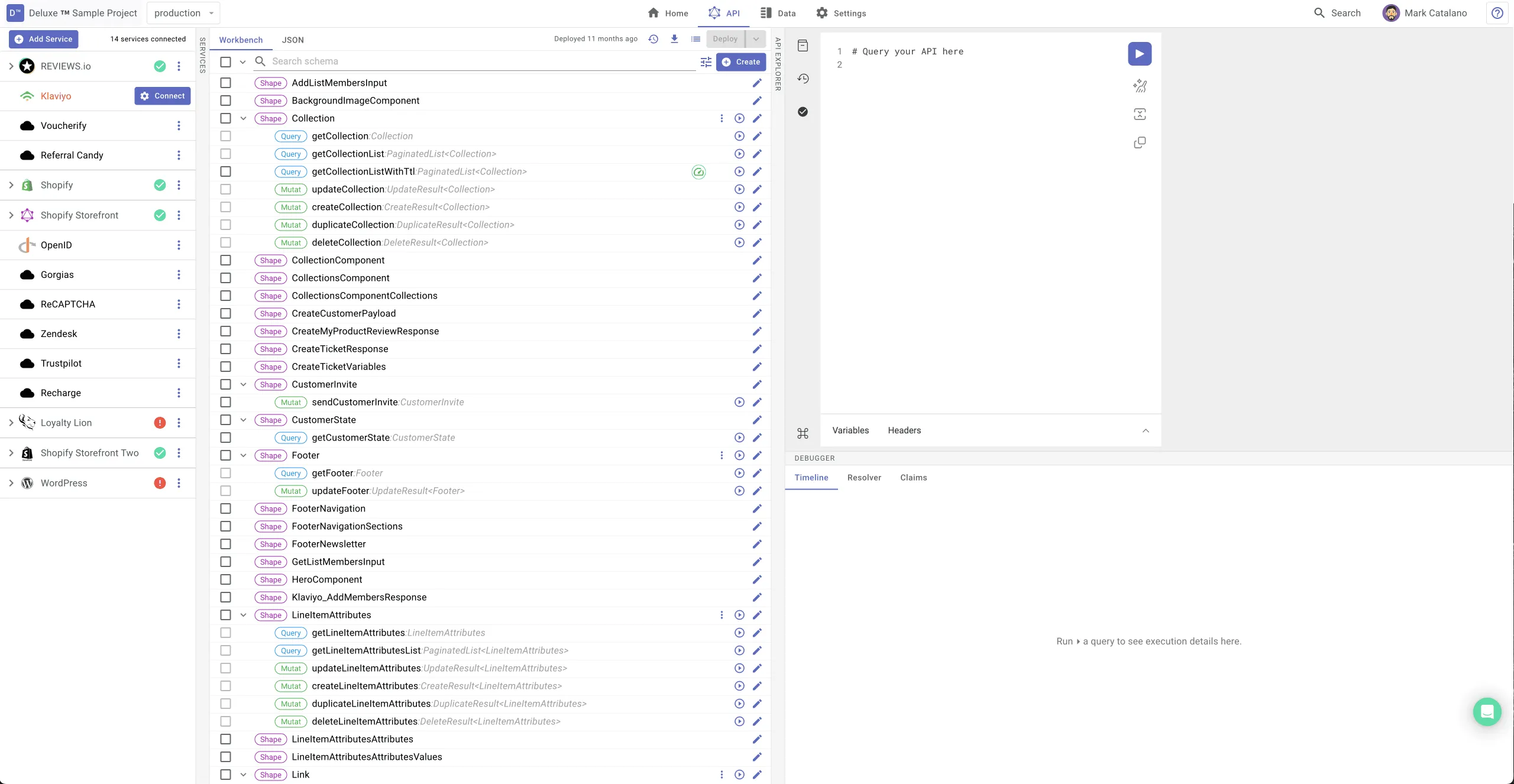Click the Create schema button
This screenshot has width=1514, height=784.
tap(741, 62)
